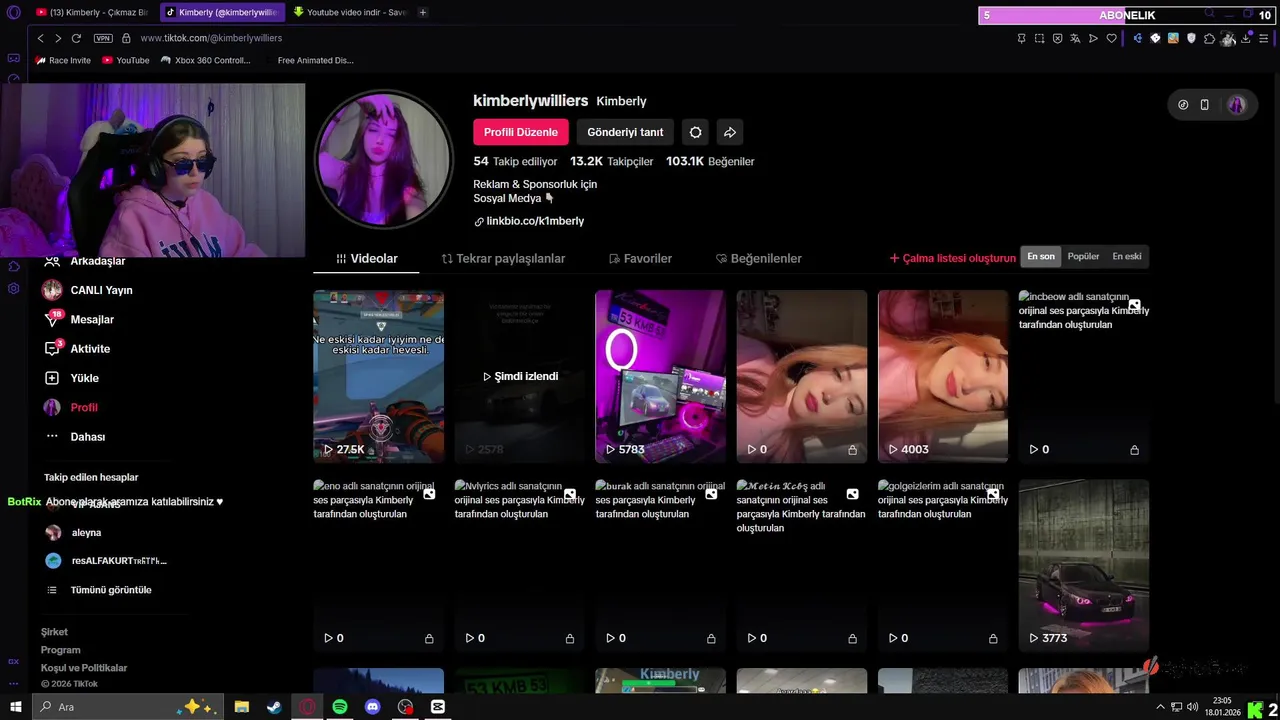Open the video with 5783 views
Image resolution: width=1280 pixels, height=720 pixels.
[x=660, y=376]
